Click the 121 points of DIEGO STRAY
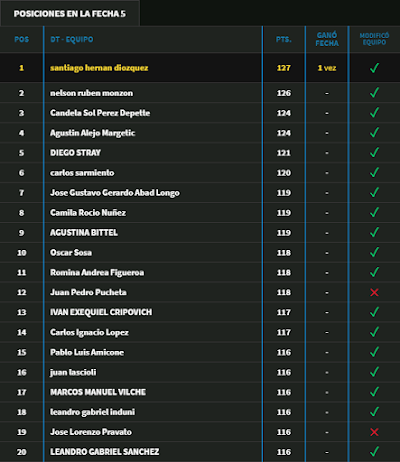The image size is (400, 462). [x=284, y=153]
